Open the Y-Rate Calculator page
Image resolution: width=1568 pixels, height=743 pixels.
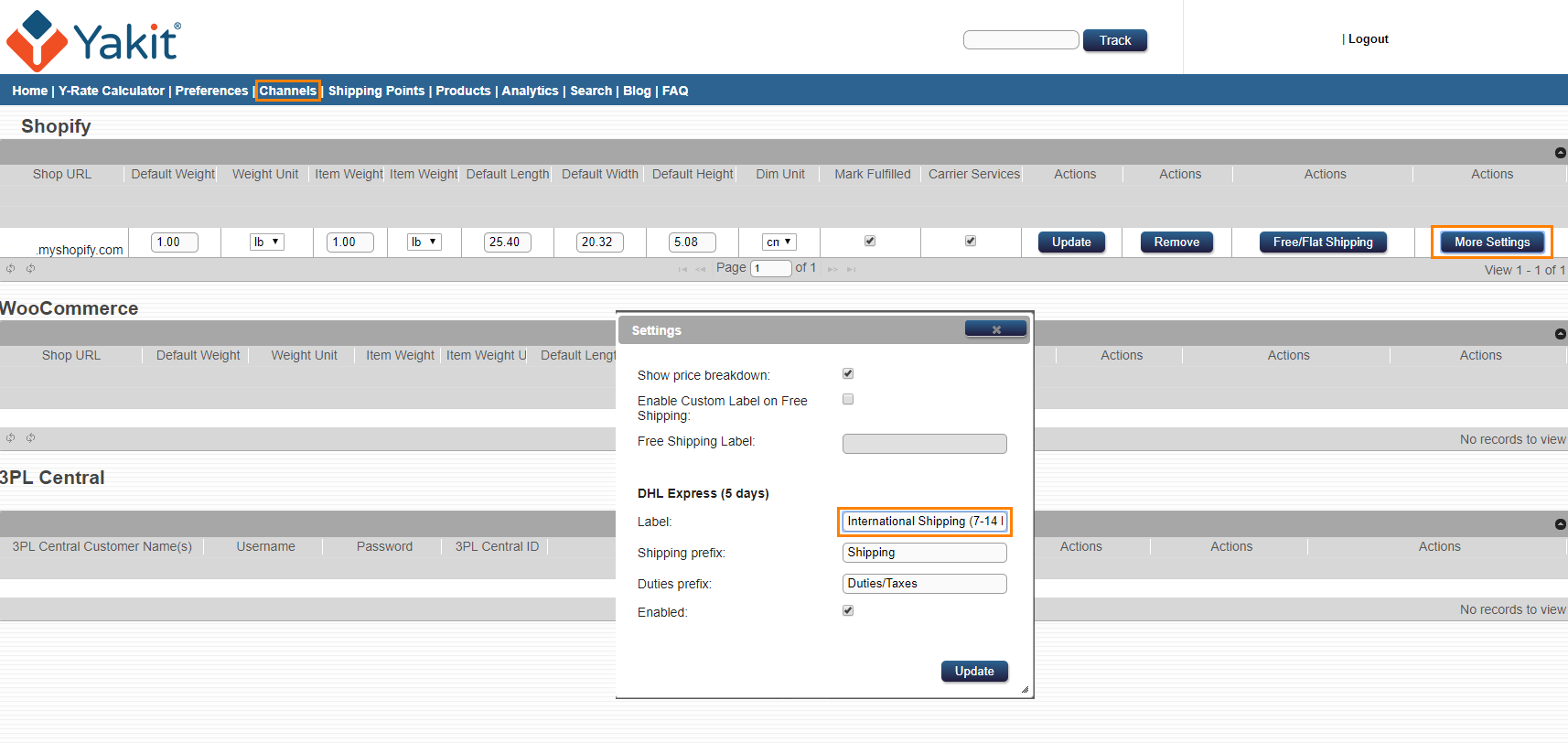click(112, 91)
